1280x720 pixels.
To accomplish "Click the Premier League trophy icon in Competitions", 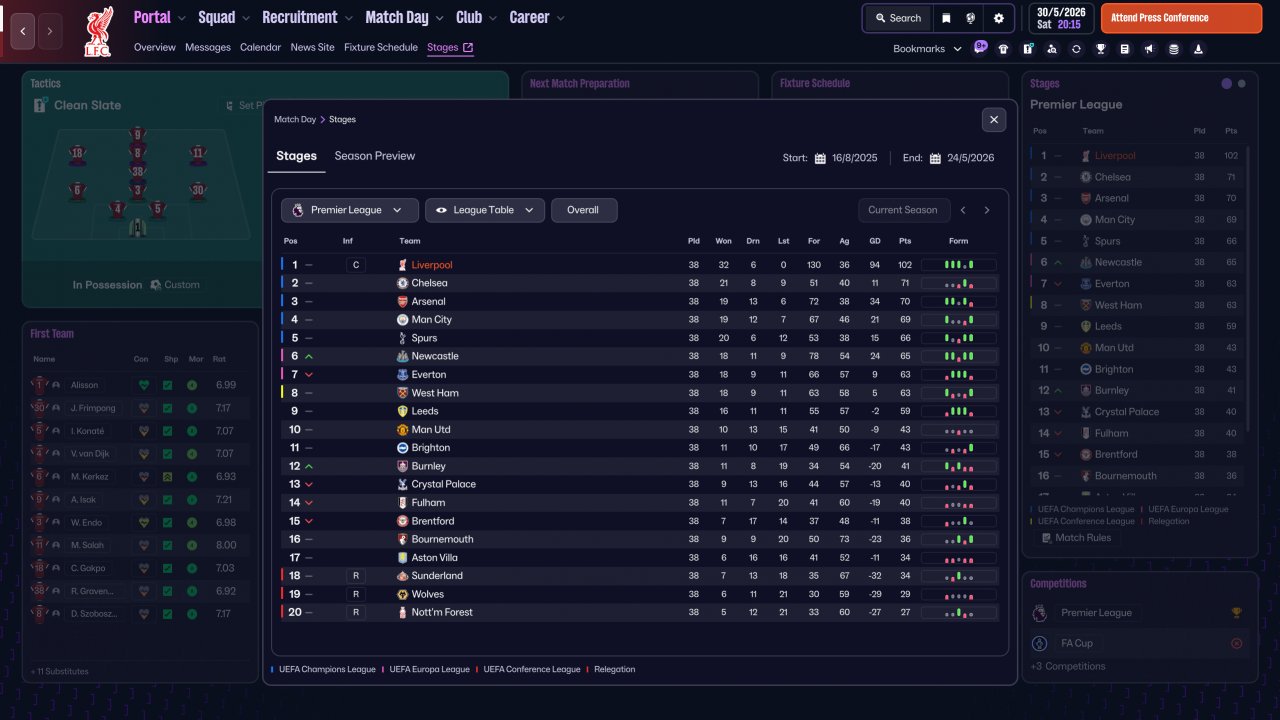I will tap(1237, 613).
